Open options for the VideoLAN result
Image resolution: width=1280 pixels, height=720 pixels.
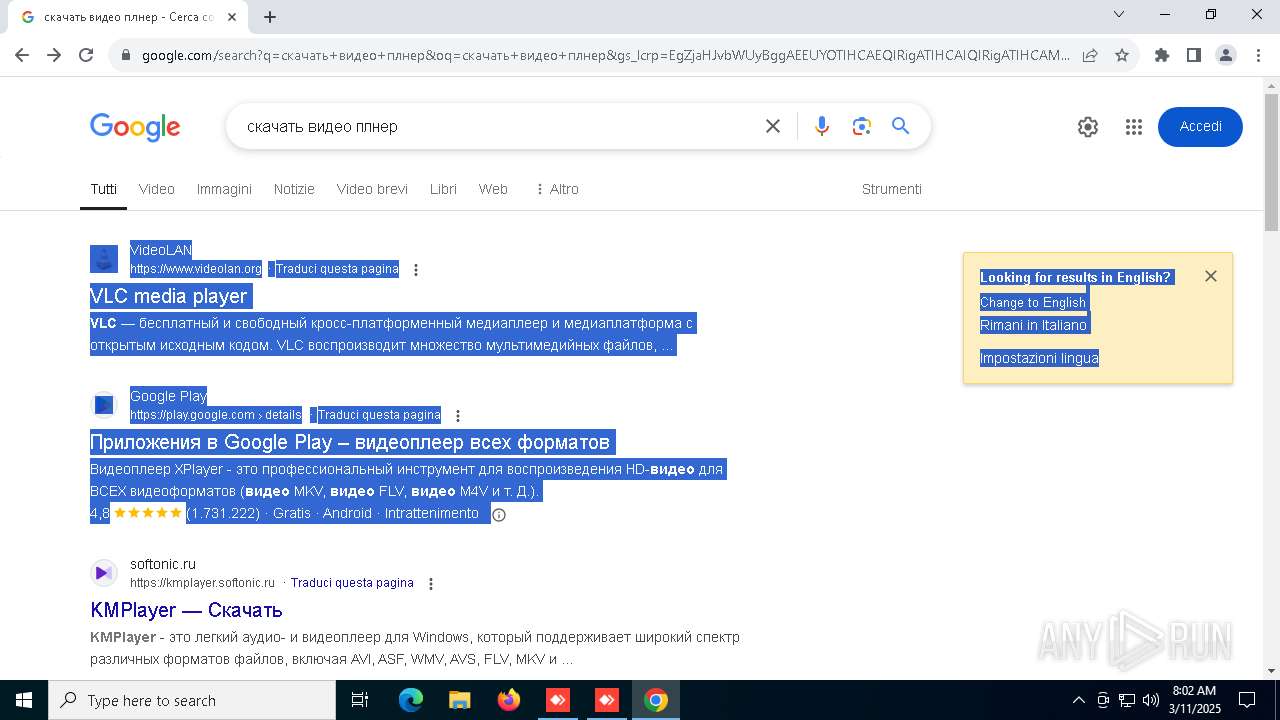[416, 270]
